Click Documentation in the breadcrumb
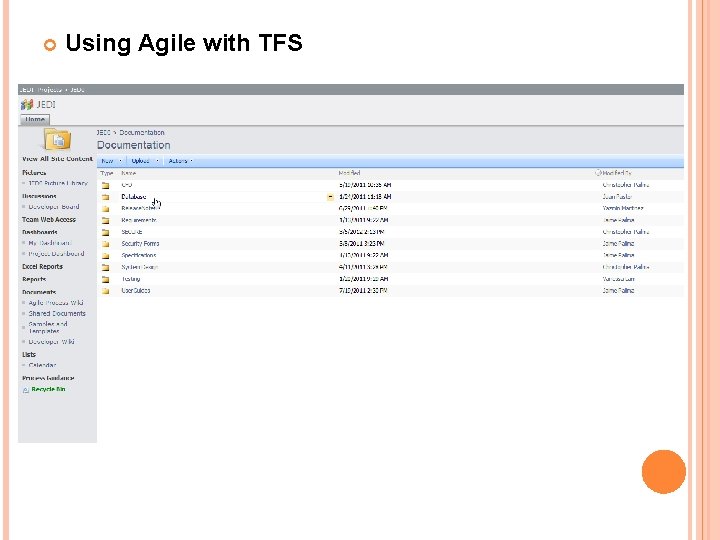The height and width of the screenshot is (540, 720). [x=142, y=132]
